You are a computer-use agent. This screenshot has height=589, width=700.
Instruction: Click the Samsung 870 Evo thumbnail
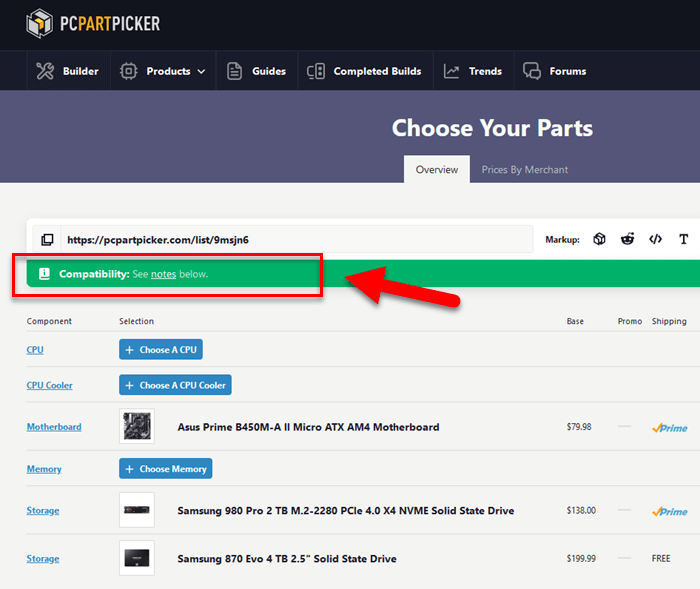[137, 558]
